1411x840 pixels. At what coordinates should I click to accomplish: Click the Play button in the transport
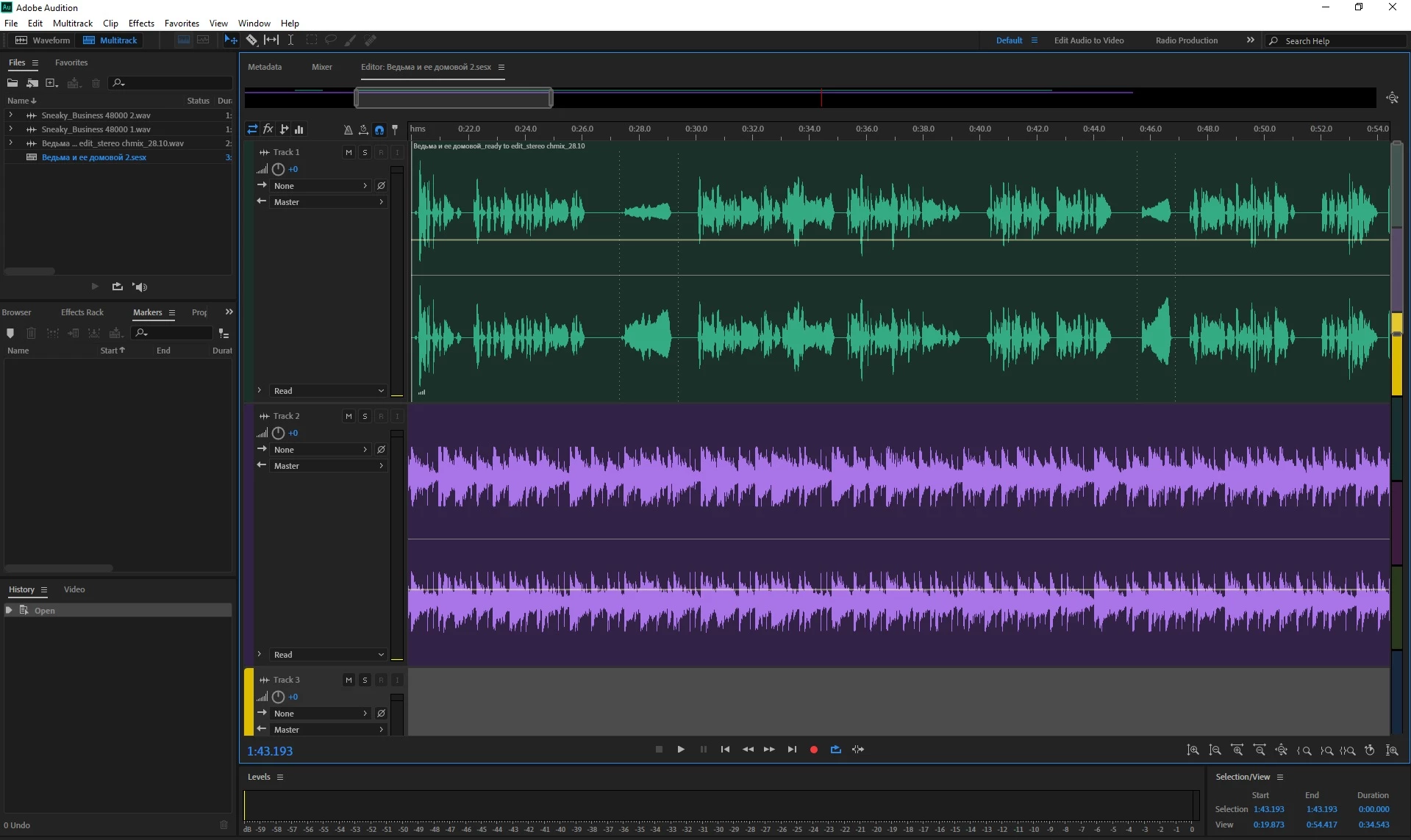[681, 750]
